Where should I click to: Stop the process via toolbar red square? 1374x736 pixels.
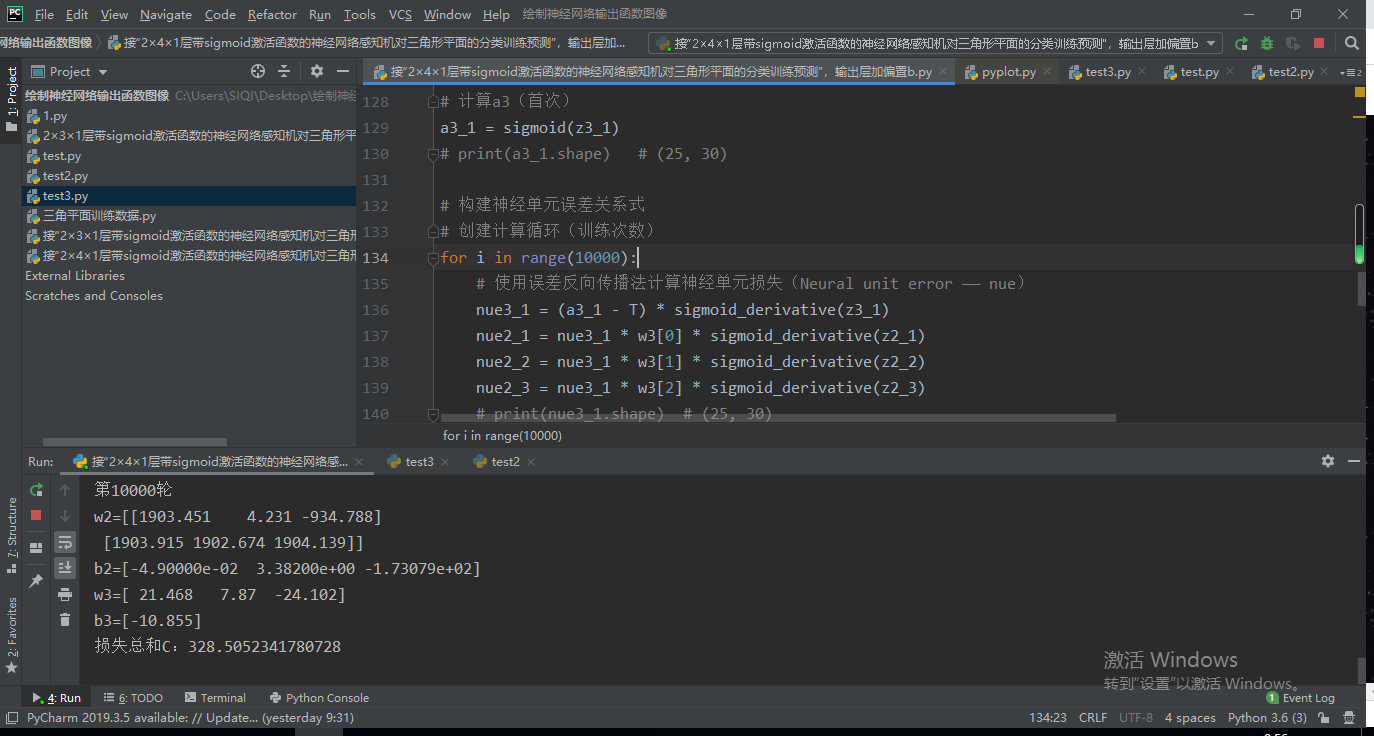point(1319,44)
